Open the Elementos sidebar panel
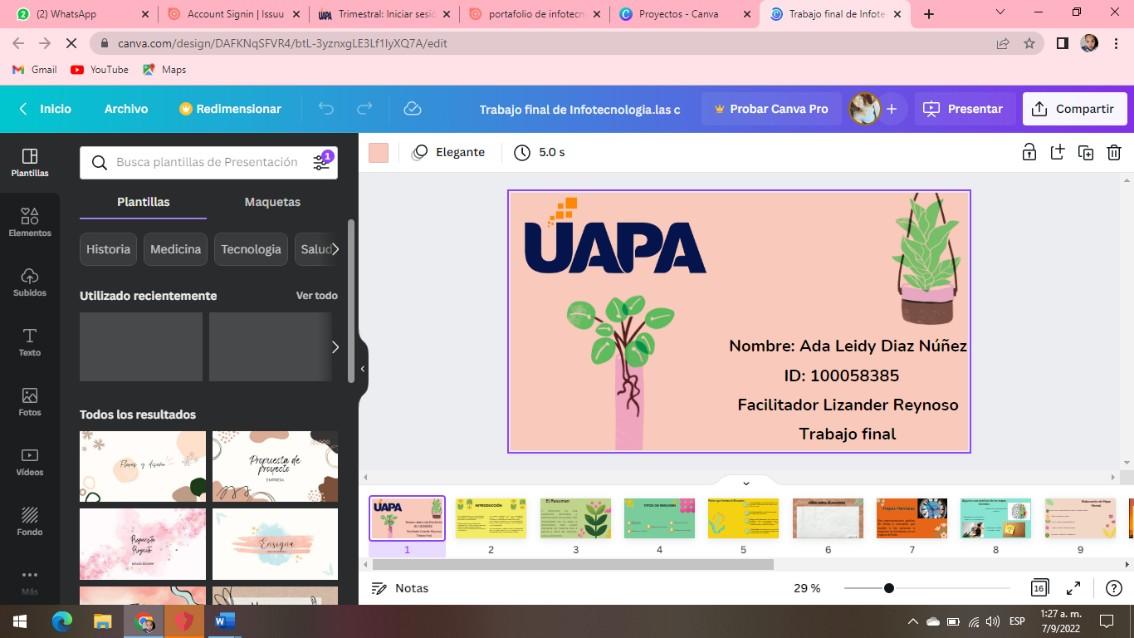Viewport: 1134px width, 638px height. pos(30,222)
